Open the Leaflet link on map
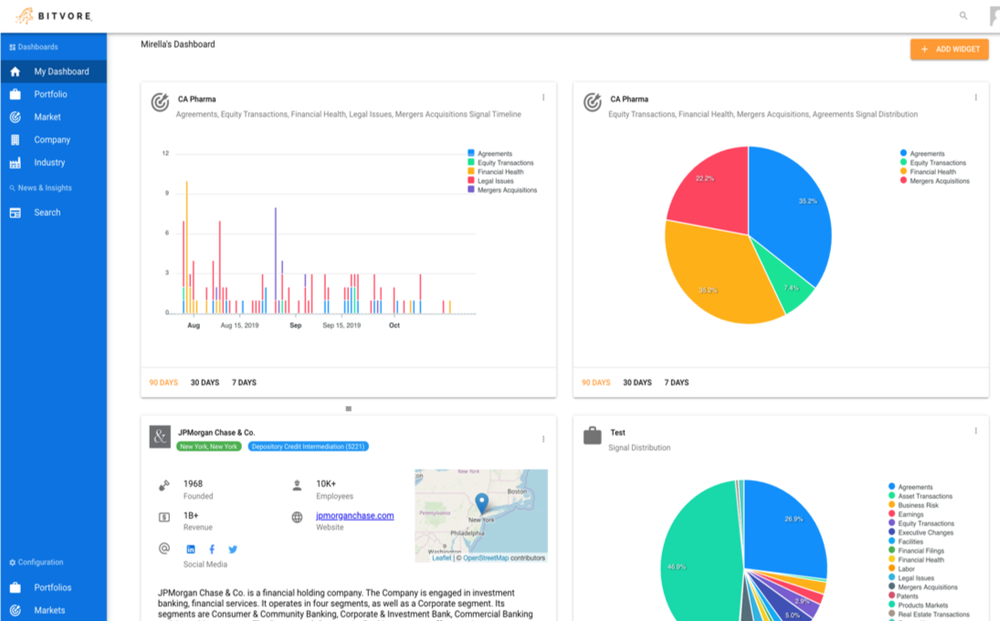 coord(441,558)
